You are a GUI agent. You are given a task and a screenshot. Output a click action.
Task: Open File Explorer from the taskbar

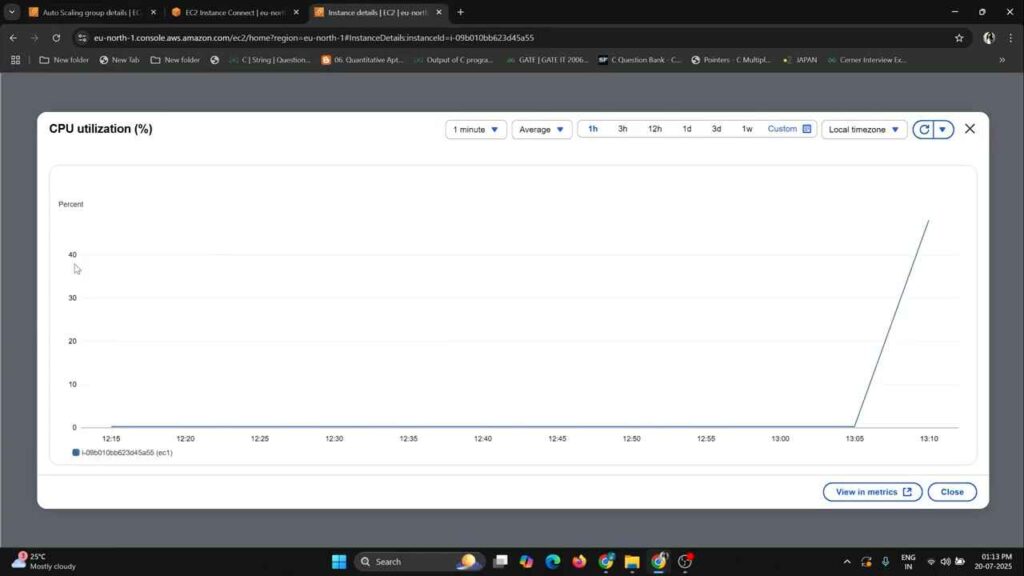coord(632,562)
